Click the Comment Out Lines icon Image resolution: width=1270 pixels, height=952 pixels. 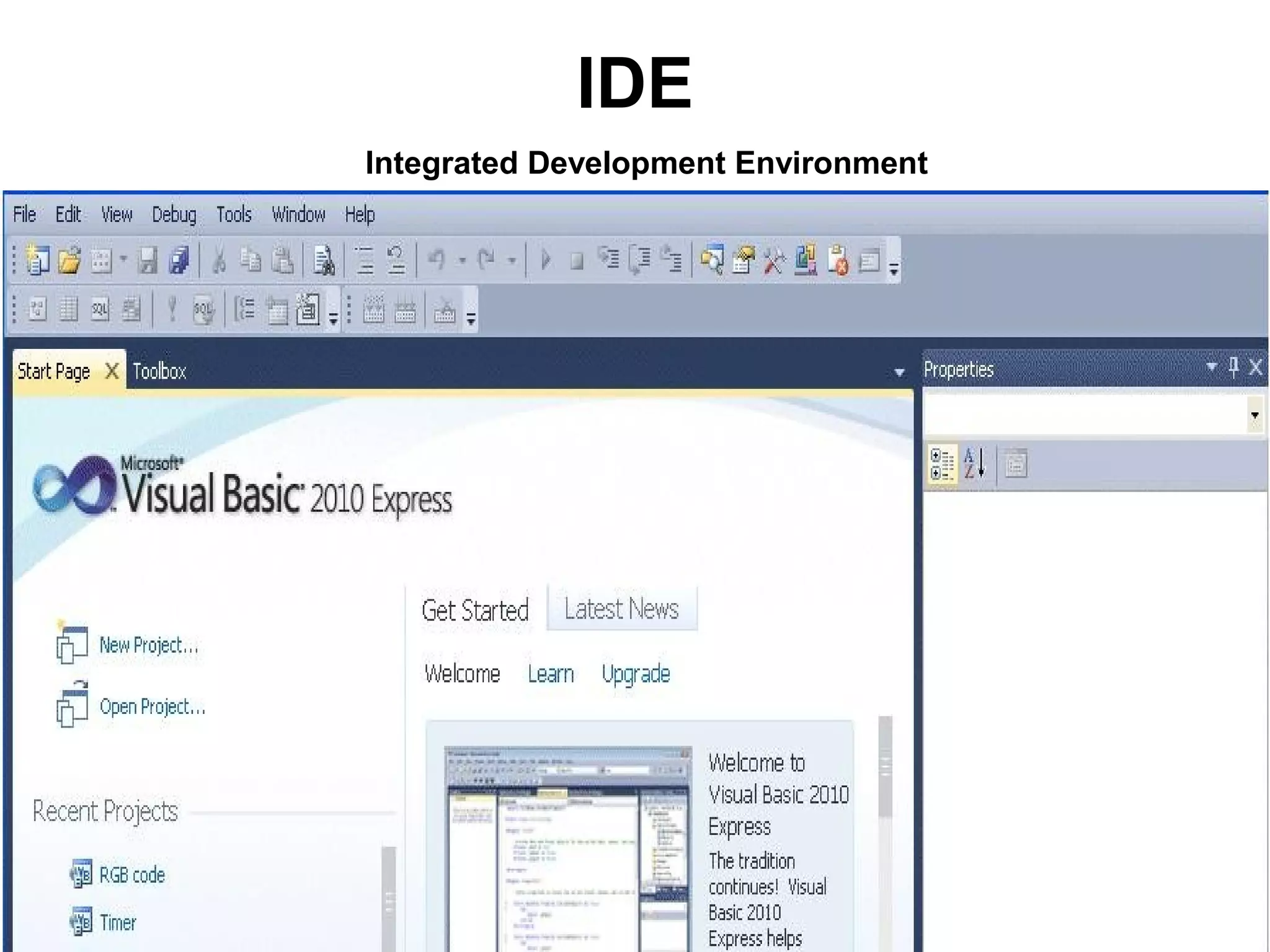(x=365, y=260)
